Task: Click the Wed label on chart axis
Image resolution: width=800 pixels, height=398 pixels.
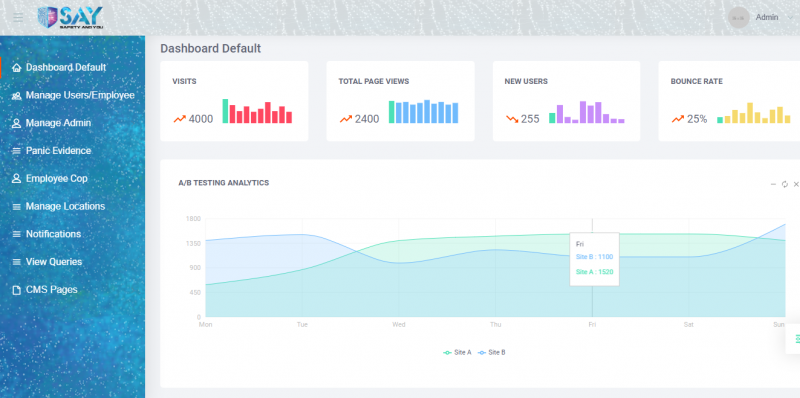Action: click(x=399, y=325)
